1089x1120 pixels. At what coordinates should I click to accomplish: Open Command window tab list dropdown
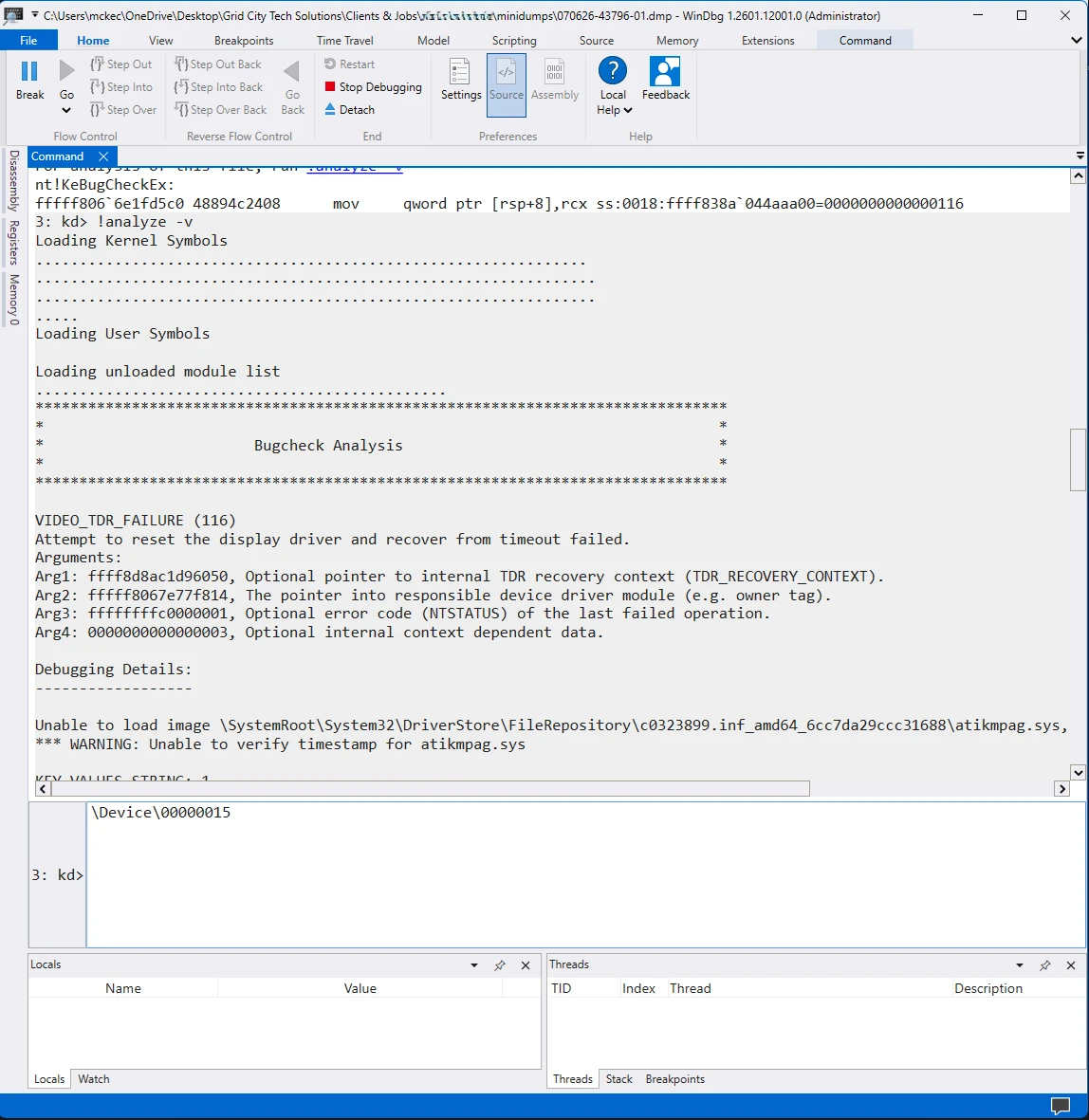(x=1080, y=156)
